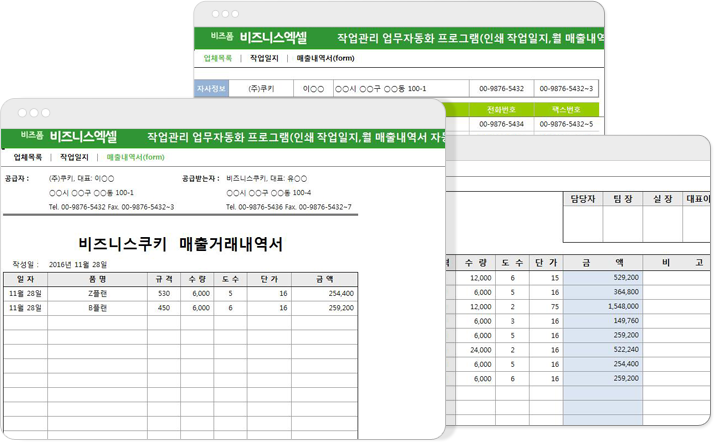This screenshot has width=714, height=442.
Task: Select the Z플랜 product cell
Action: click(97, 294)
